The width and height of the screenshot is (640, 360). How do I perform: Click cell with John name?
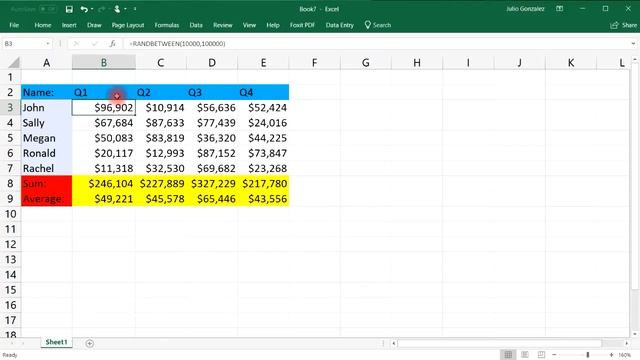point(47,108)
